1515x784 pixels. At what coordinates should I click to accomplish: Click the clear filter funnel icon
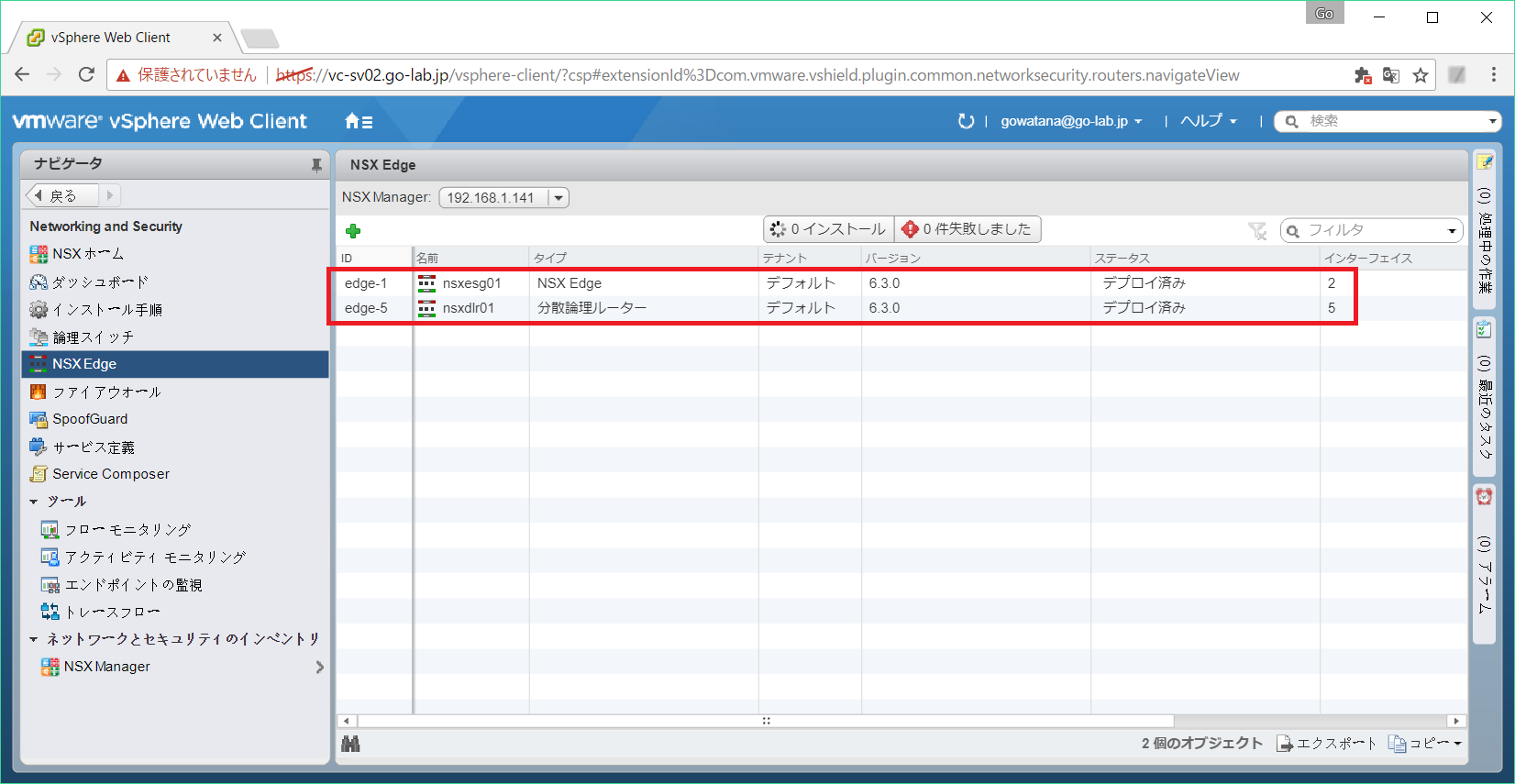click(1257, 231)
